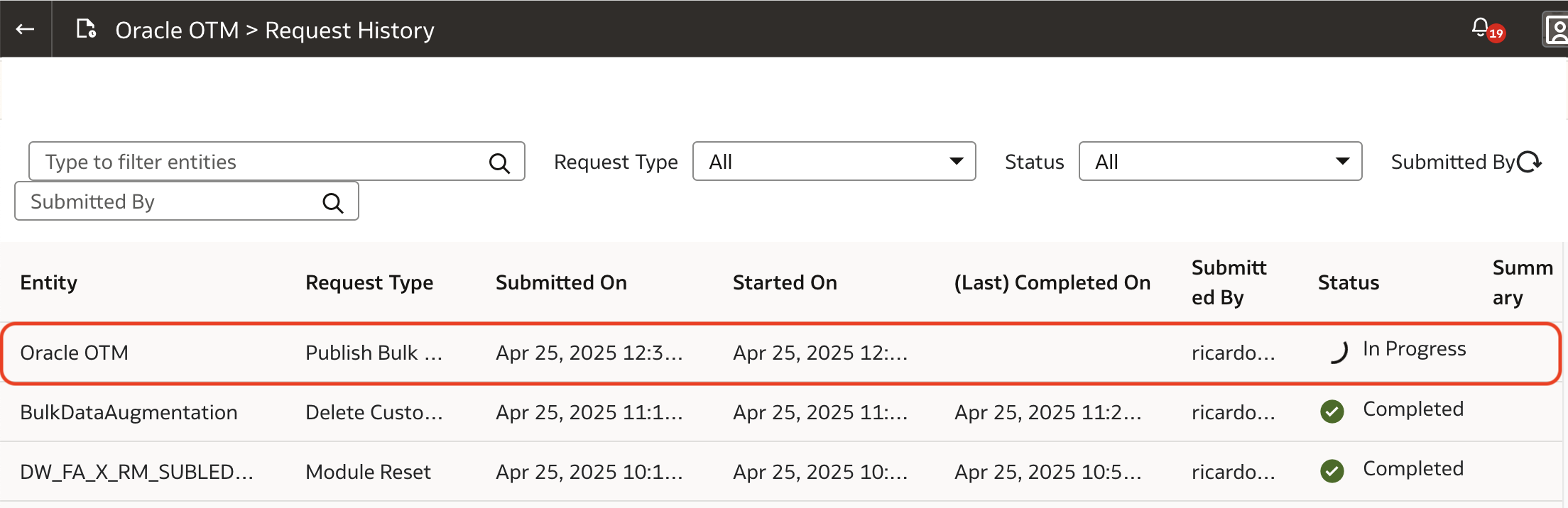This screenshot has height=508, width=1568.
Task: Sort by Entity column header
Action: [x=48, y=282]
